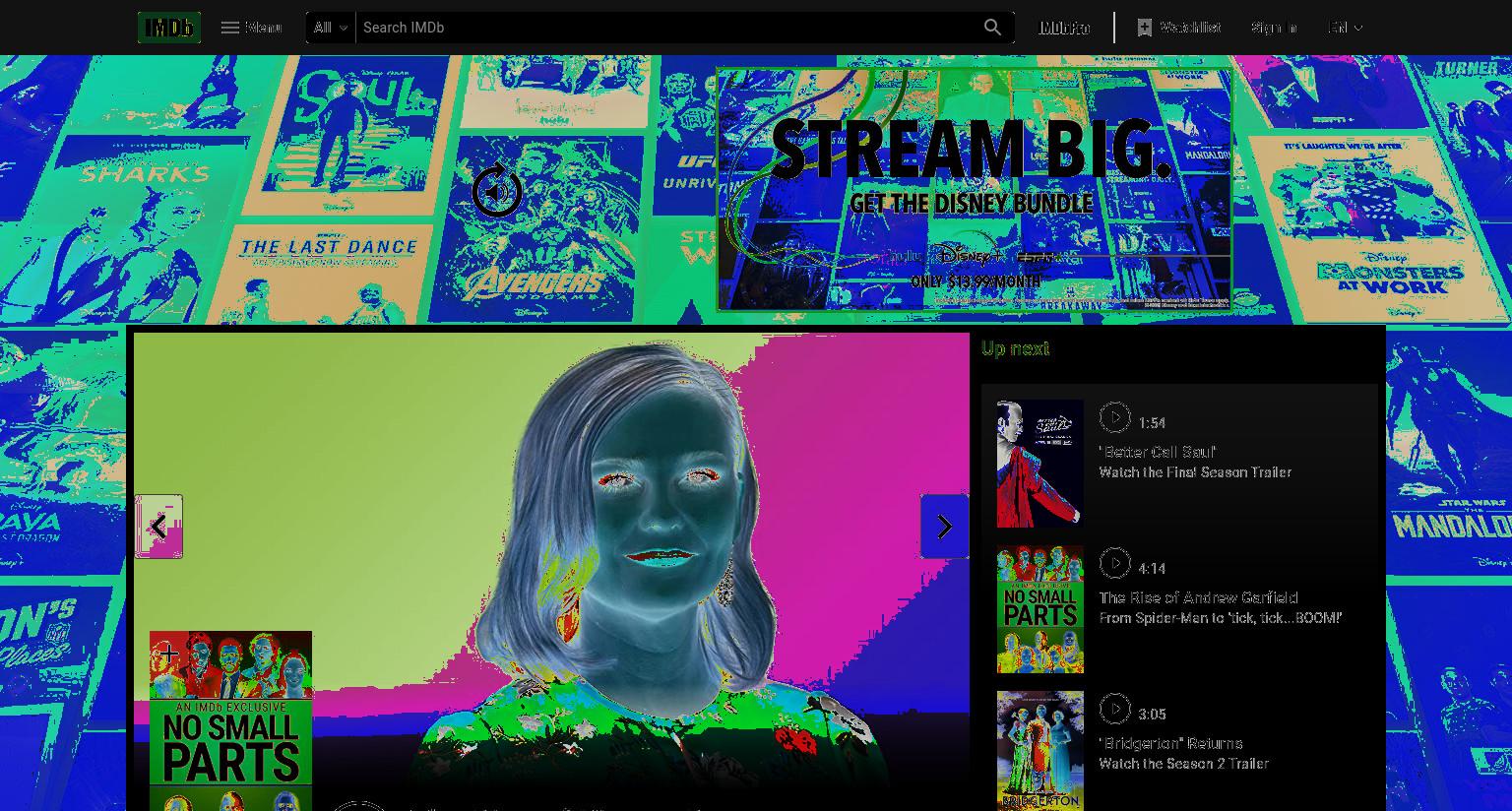
Task: Expand the All search category dropdown
Action: [x=331, y=28]
